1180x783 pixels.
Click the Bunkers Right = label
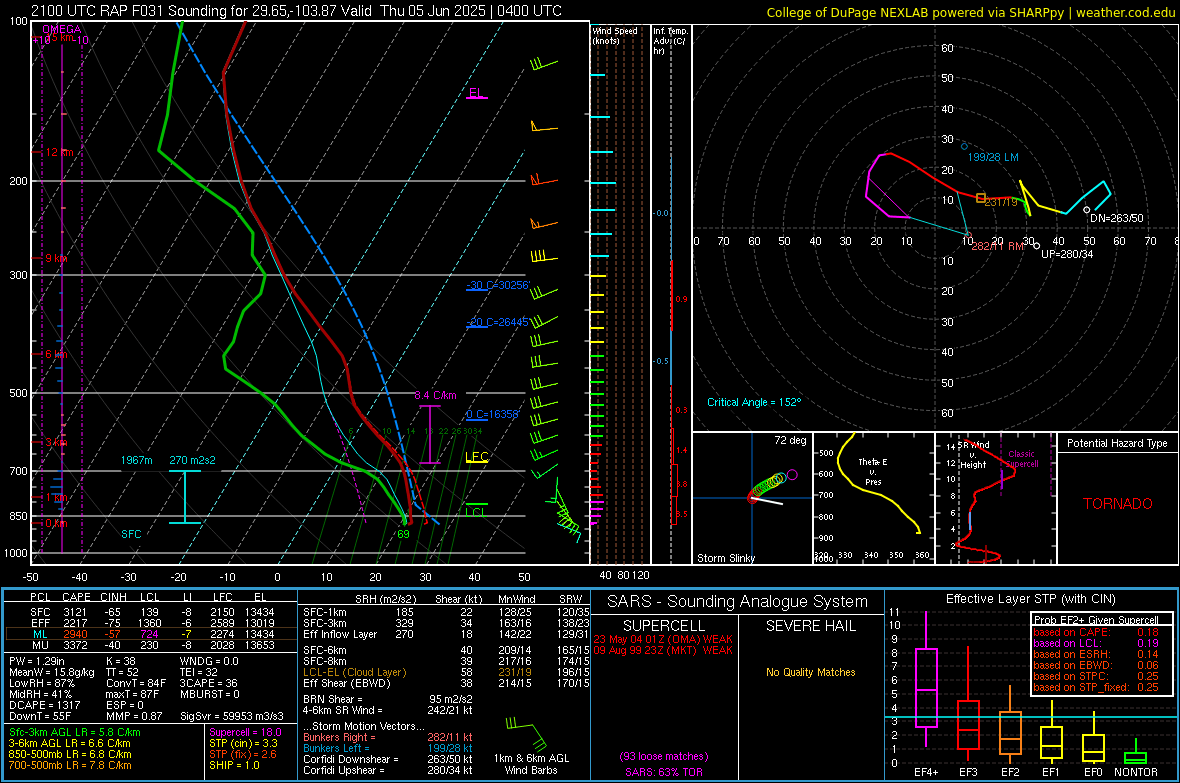click(339, 737)
